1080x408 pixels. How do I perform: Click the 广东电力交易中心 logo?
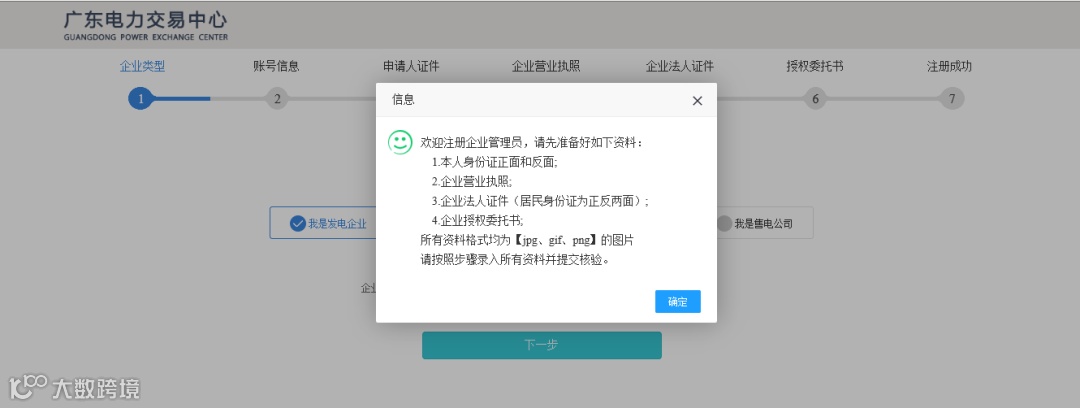[x=145, y=26]
